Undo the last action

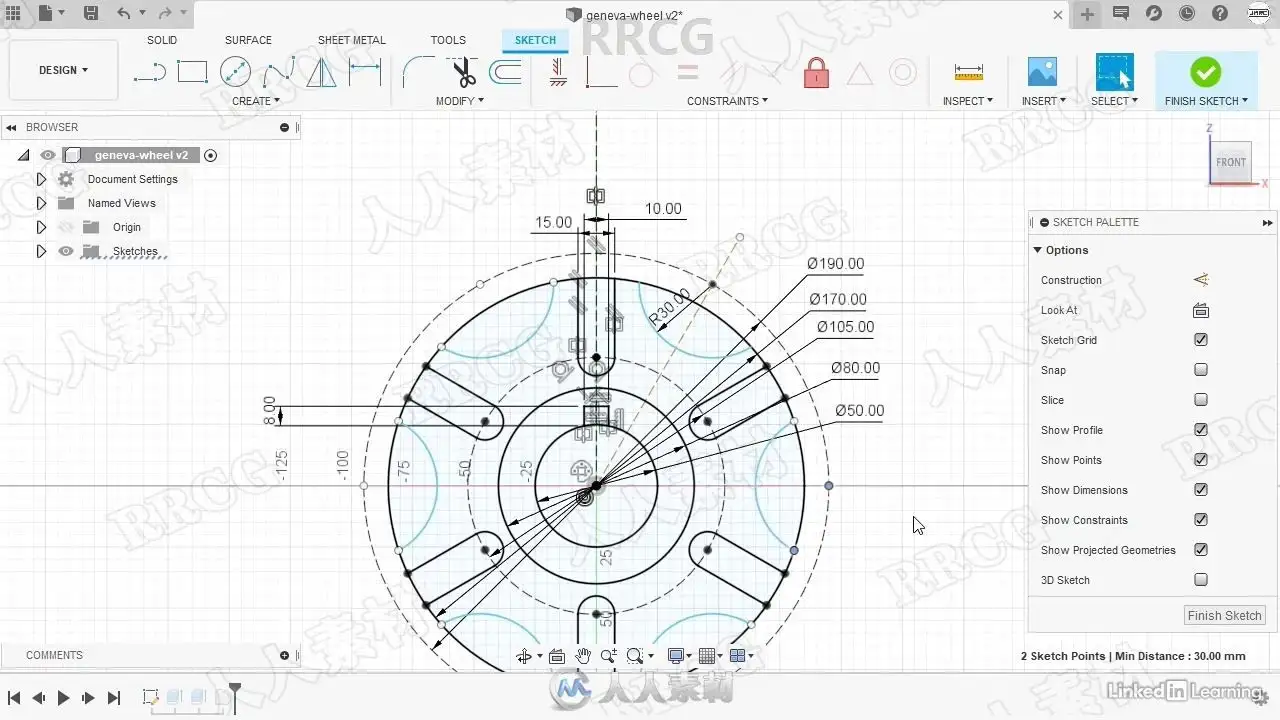tap(123, 13)
